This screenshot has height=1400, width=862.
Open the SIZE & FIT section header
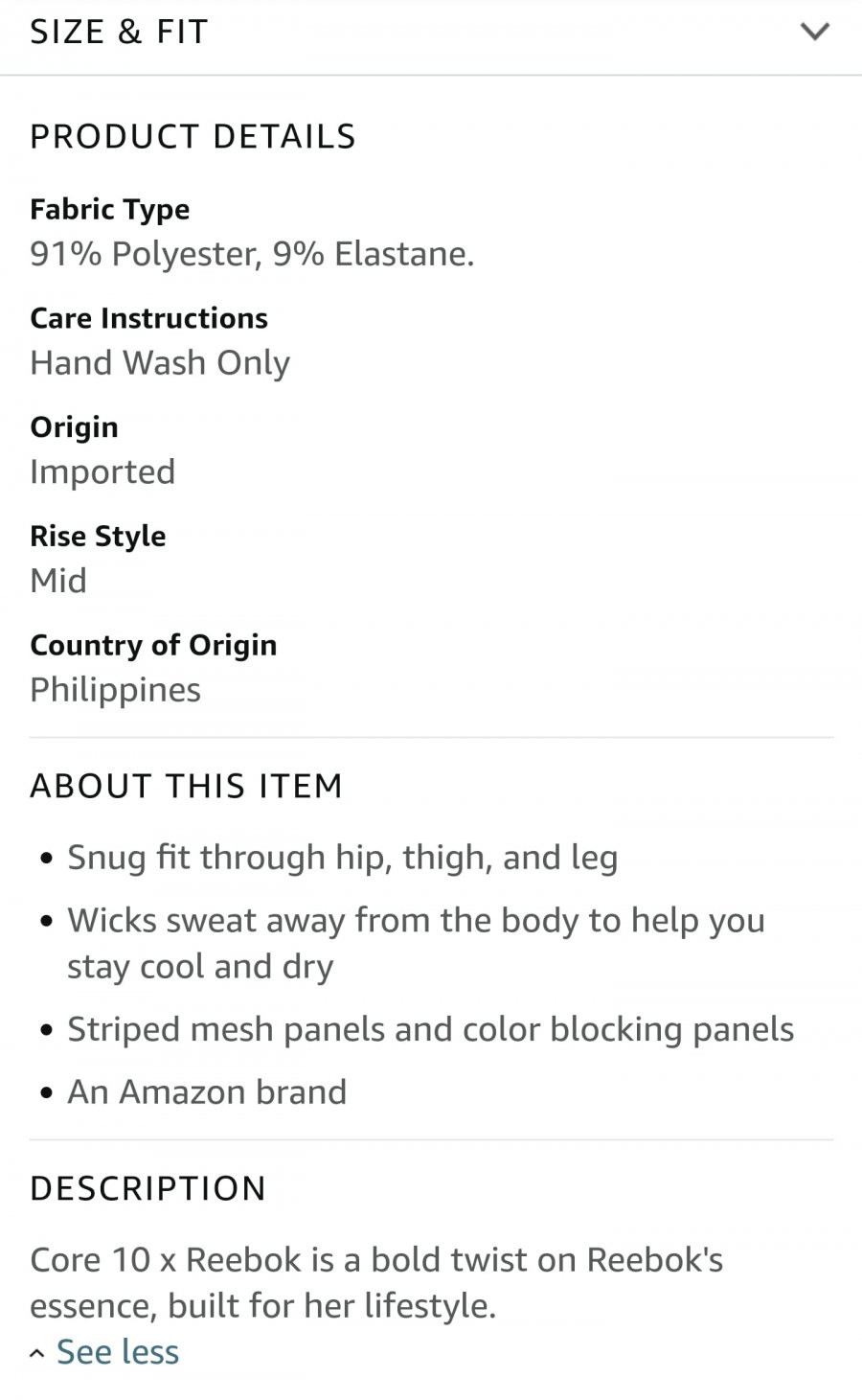pyautogui.click(x=431, y=33)
